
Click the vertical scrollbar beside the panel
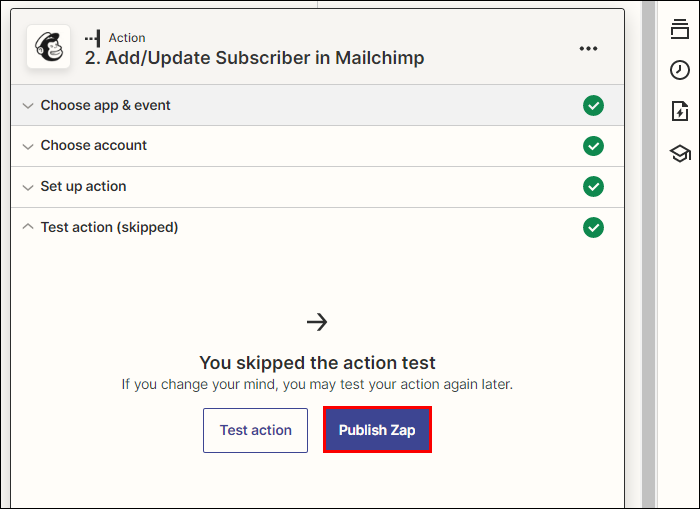649,254
